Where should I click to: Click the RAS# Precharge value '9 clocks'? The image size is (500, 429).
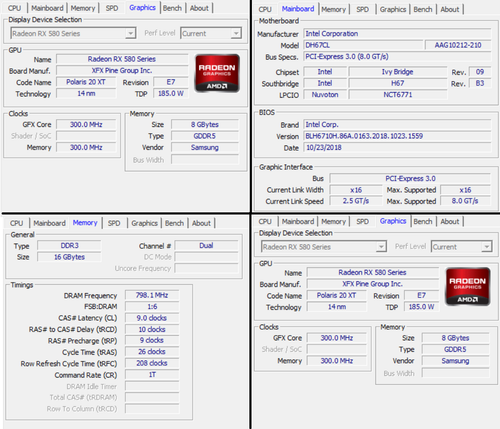pyautogui.click(x=152, y=340)
